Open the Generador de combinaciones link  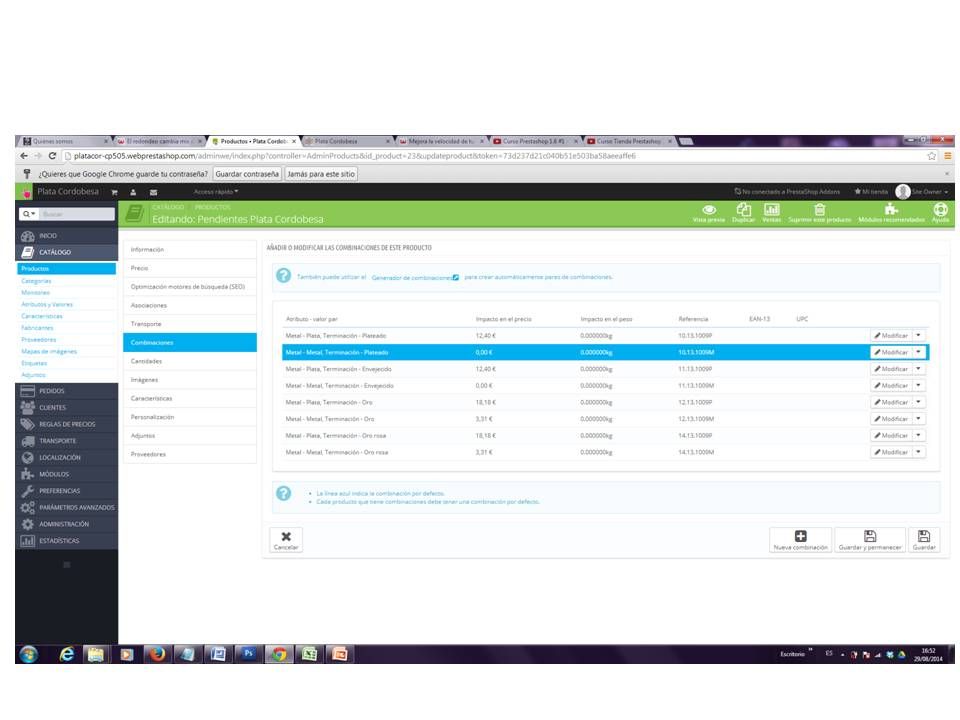[415, 277]
